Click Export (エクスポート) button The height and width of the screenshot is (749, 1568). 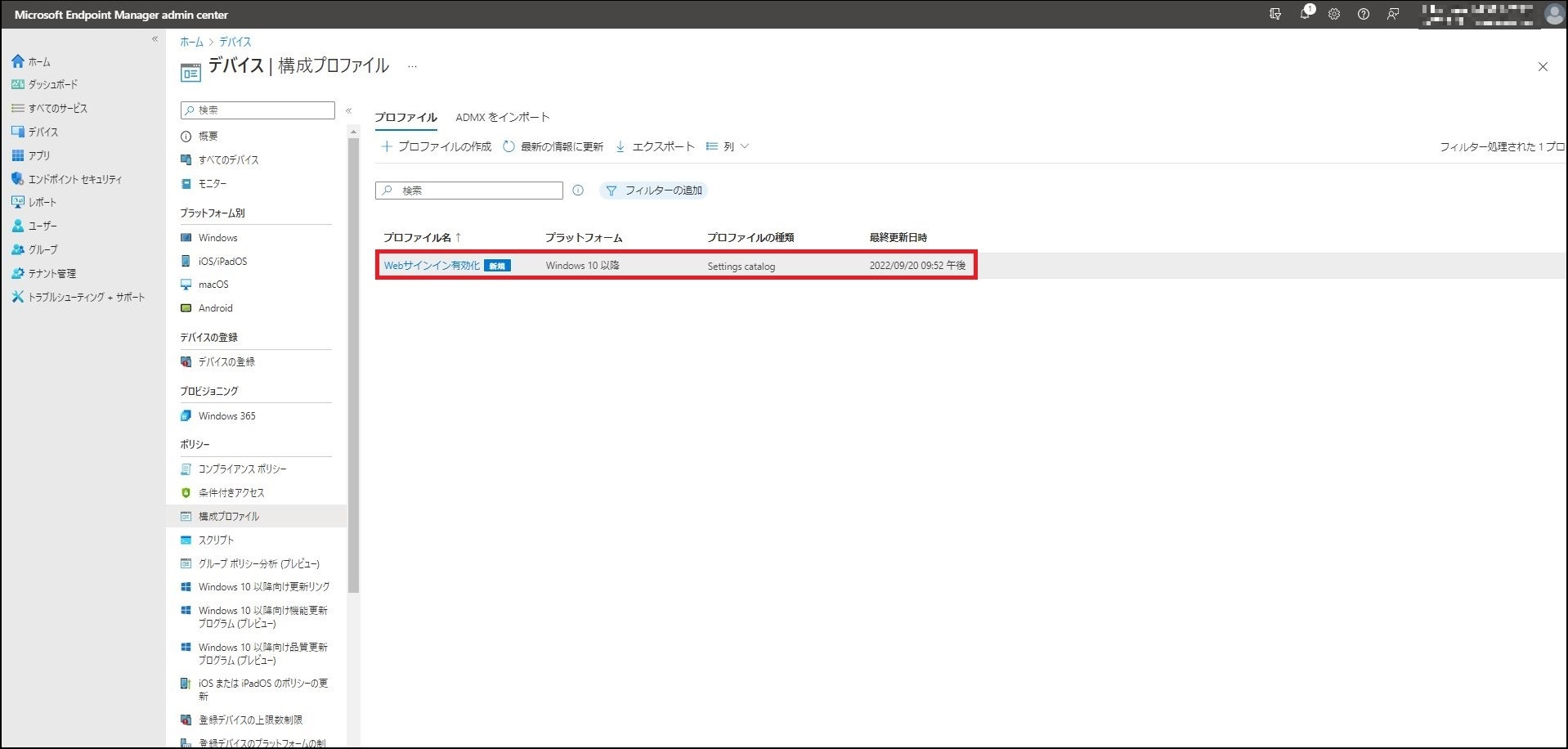coord(655,146)
